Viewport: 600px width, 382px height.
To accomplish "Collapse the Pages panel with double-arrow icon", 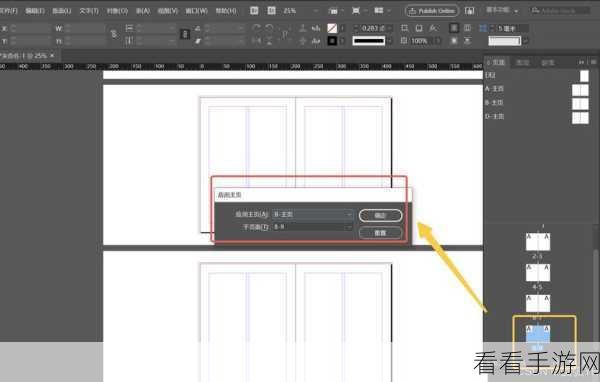I will [x=582, y=62].
